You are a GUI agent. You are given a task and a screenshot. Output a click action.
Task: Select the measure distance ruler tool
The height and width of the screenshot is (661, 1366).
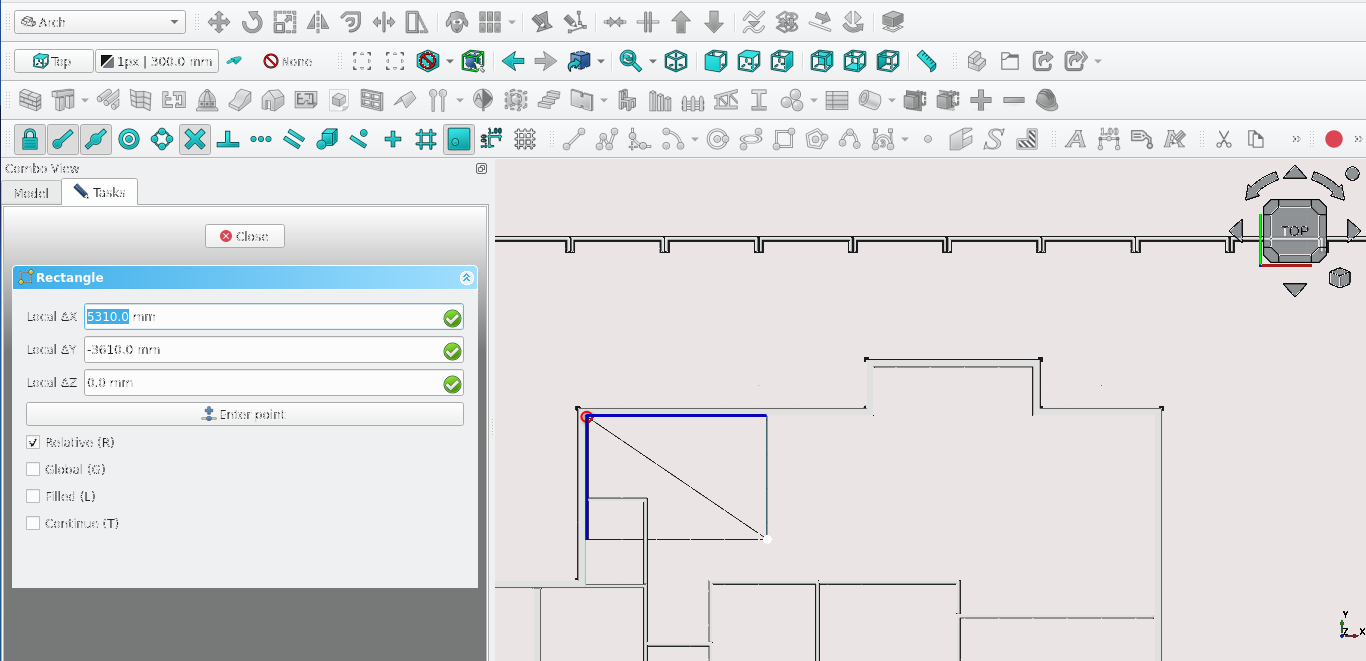pos(926,61)
